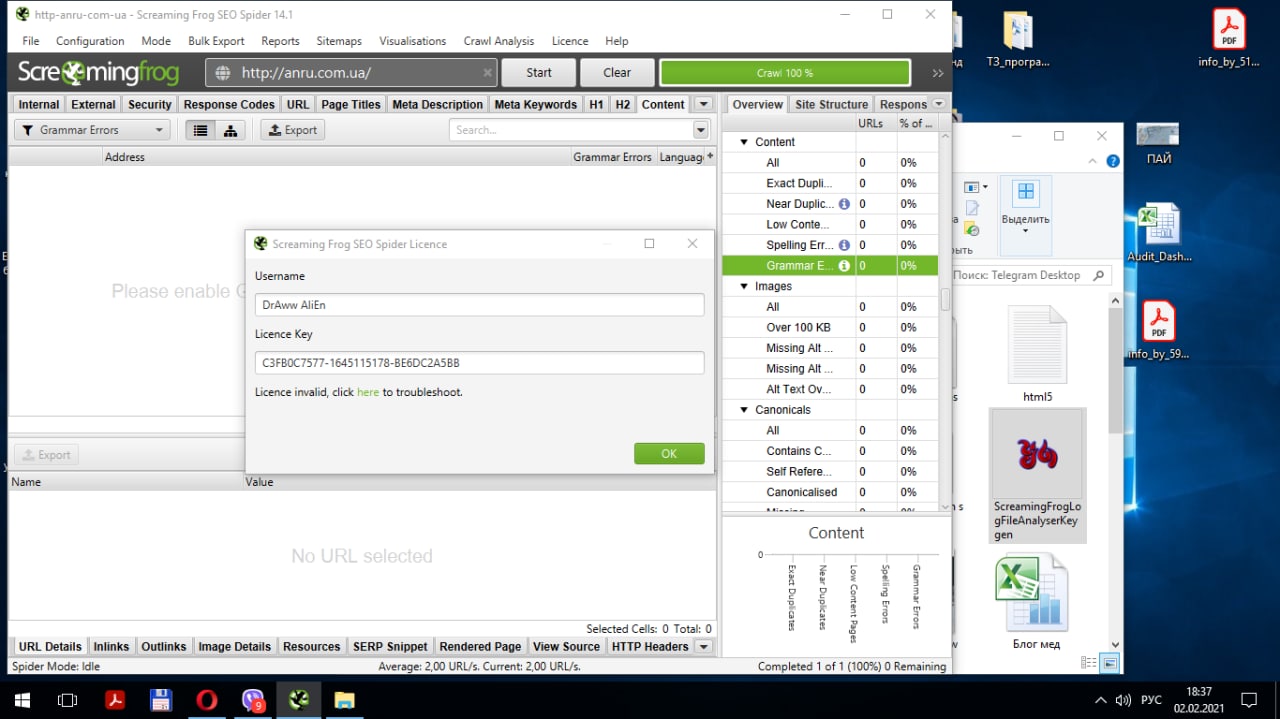Screen dimensions: 1280x719
Task: Click the РУС language indicator
Action: tap(1151, 699)
